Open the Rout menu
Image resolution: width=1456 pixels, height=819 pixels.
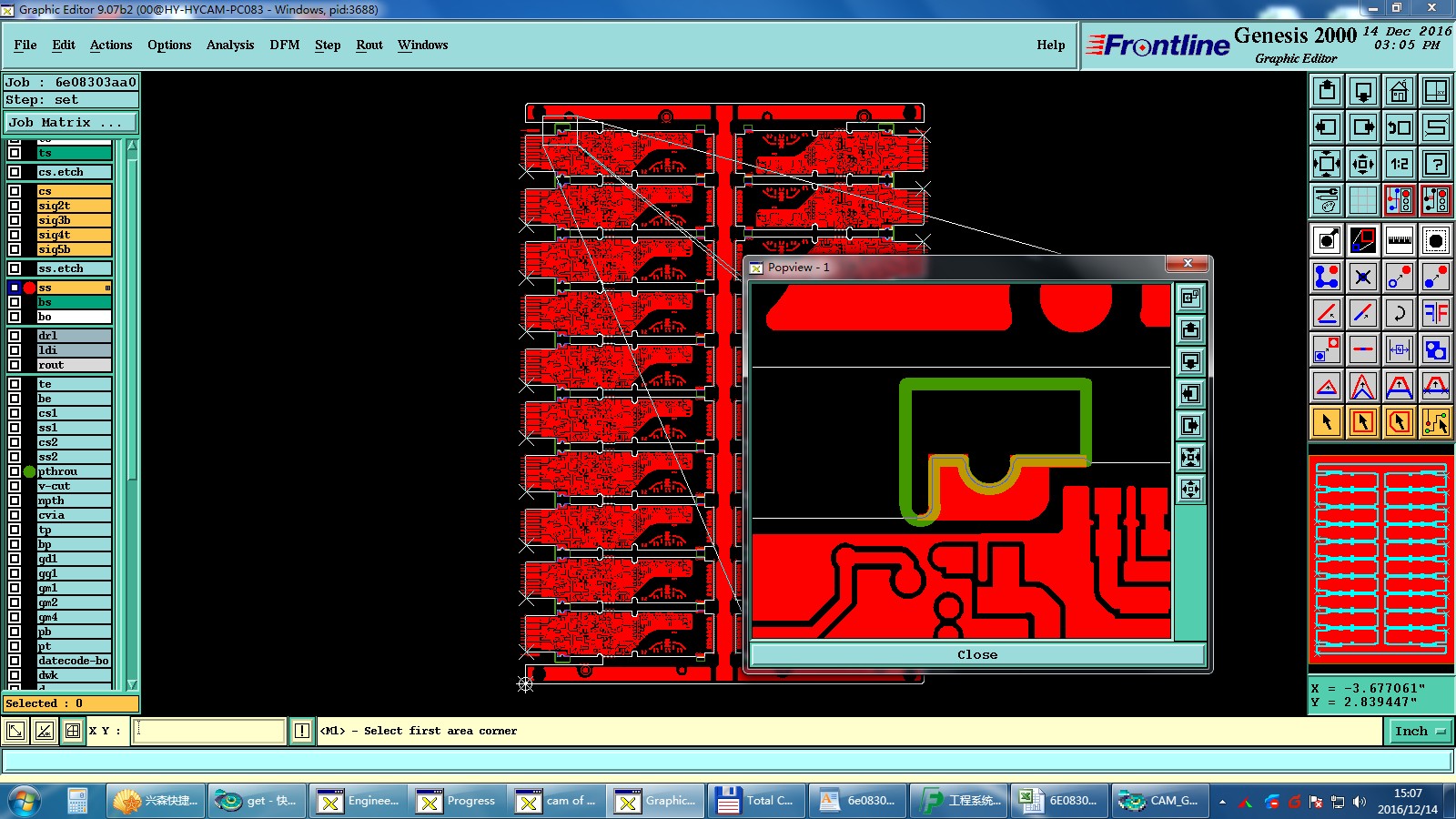click(369, 45)
